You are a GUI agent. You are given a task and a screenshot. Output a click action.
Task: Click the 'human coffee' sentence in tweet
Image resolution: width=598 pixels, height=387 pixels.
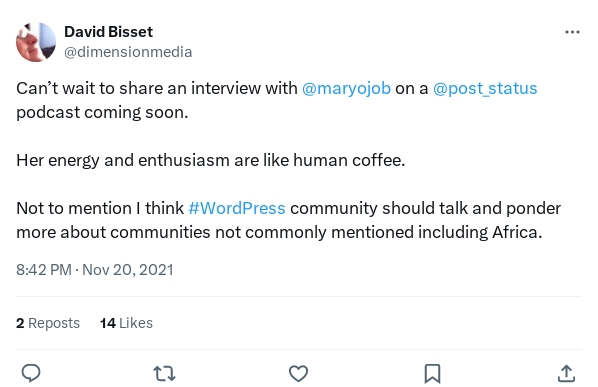(211, 161)
